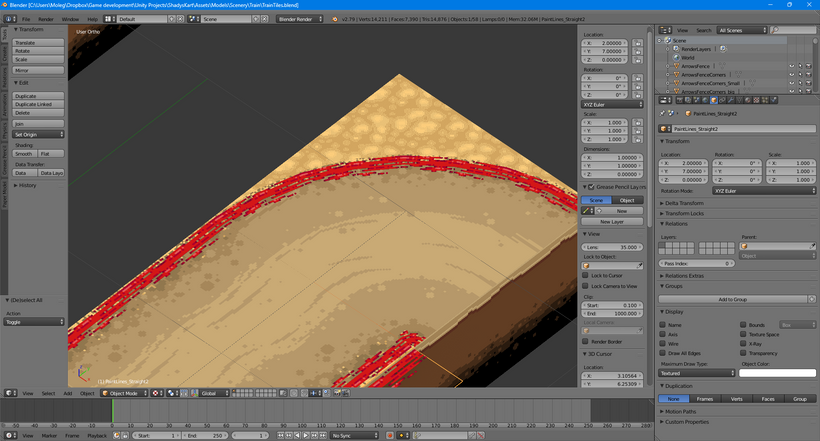Image resolution: width=820 pixels, height=441 pixels.
Task: Open the Material properties tab icon
Action: 748,99
